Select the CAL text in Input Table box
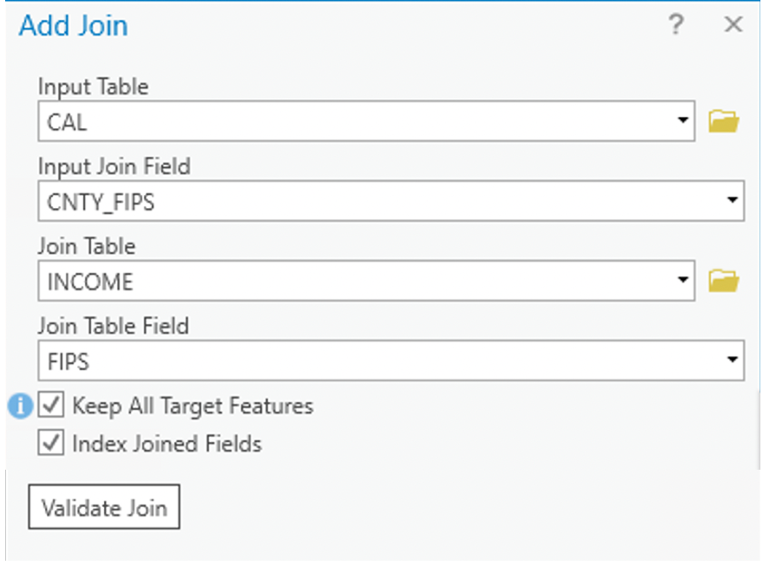The width and height of the screenshot is (764, 566). (67, 122)
